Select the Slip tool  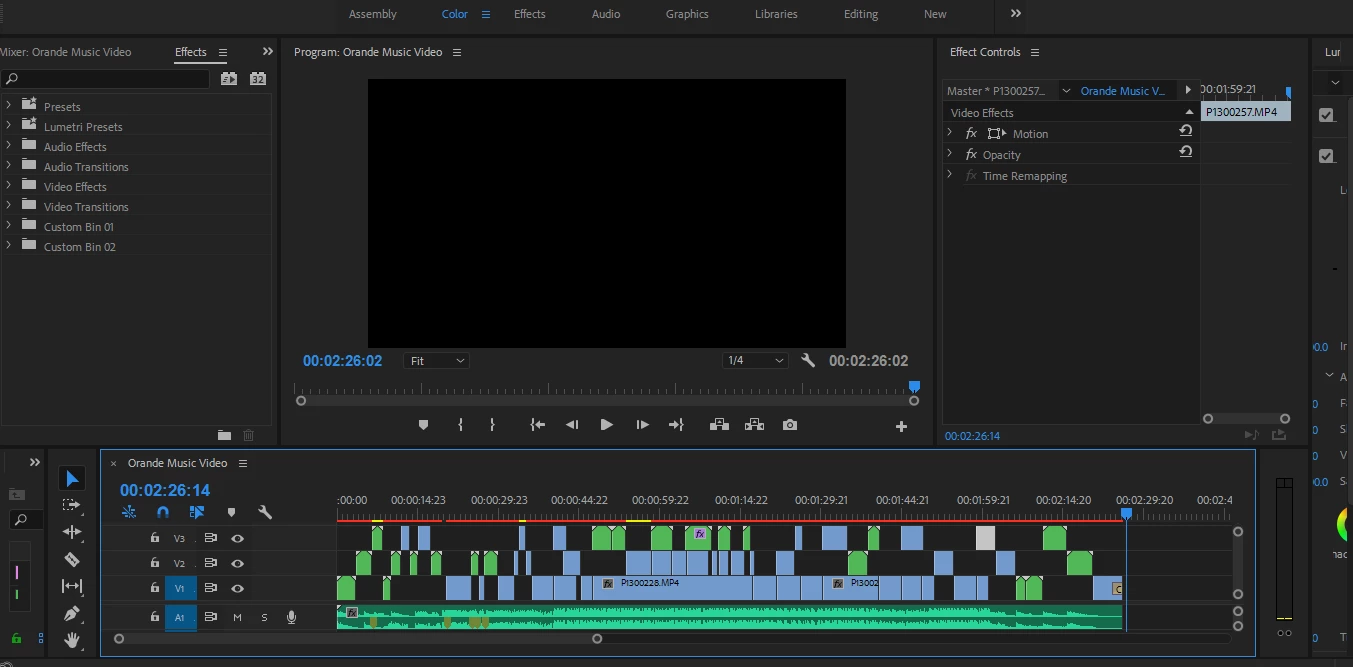pyautogui.click(x=71, y=586)
